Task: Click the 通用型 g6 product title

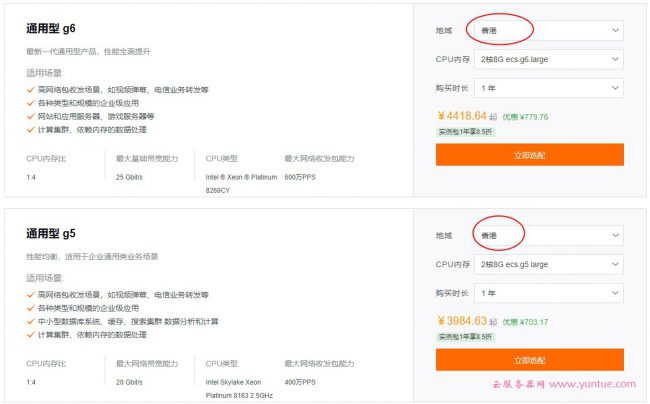Action: 51,29
